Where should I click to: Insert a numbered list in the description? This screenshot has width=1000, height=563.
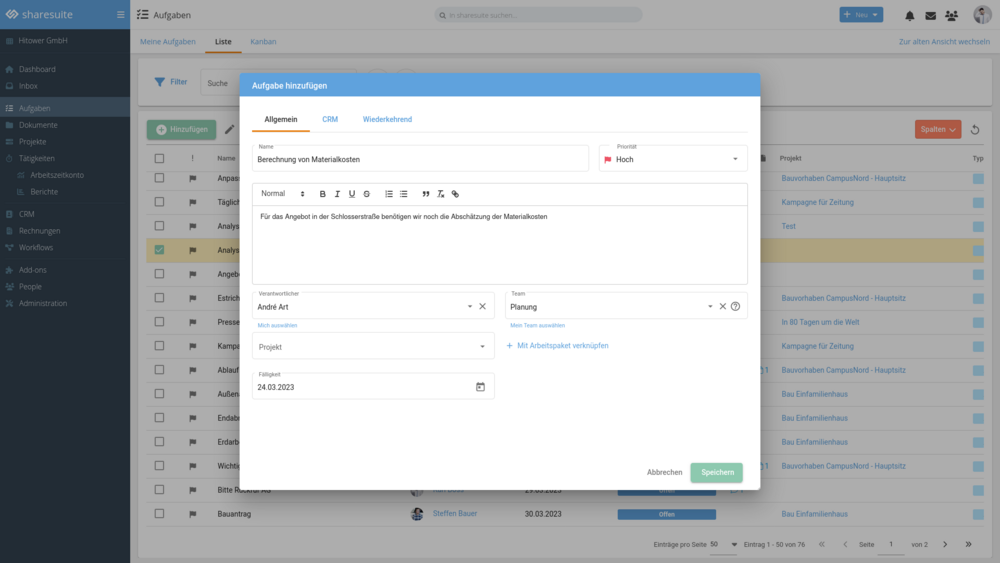click(389, 194)
